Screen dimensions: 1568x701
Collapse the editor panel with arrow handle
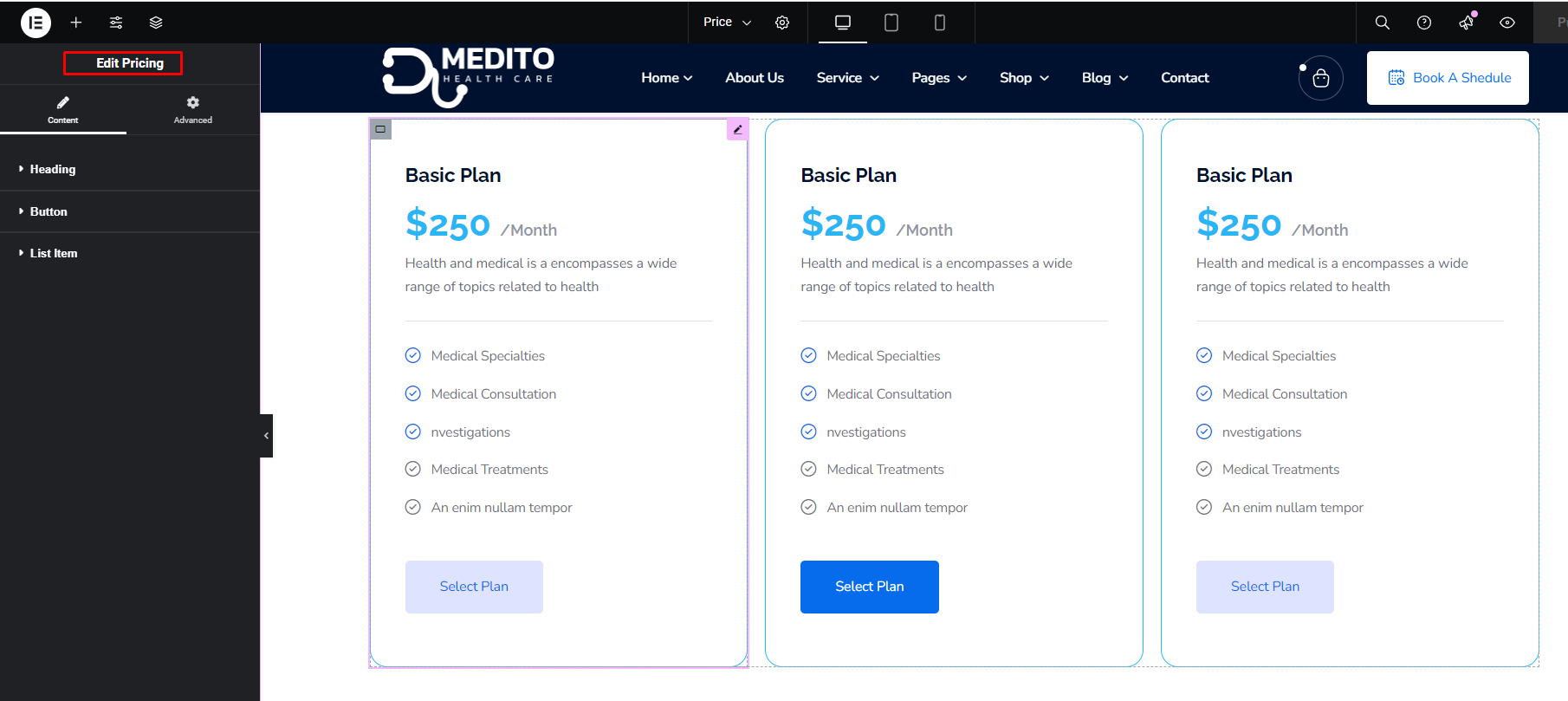[x=266, y=436]
